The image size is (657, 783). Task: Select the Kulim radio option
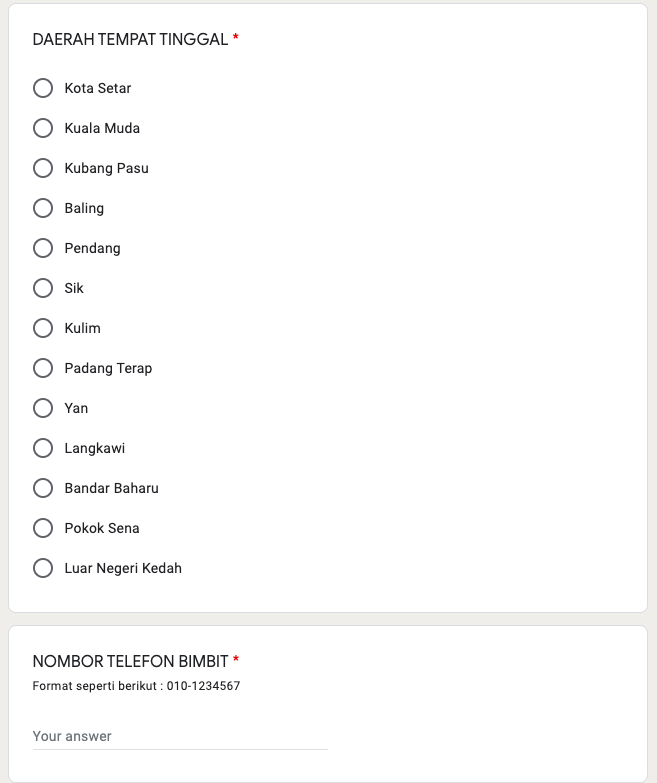tap(43, 328)
